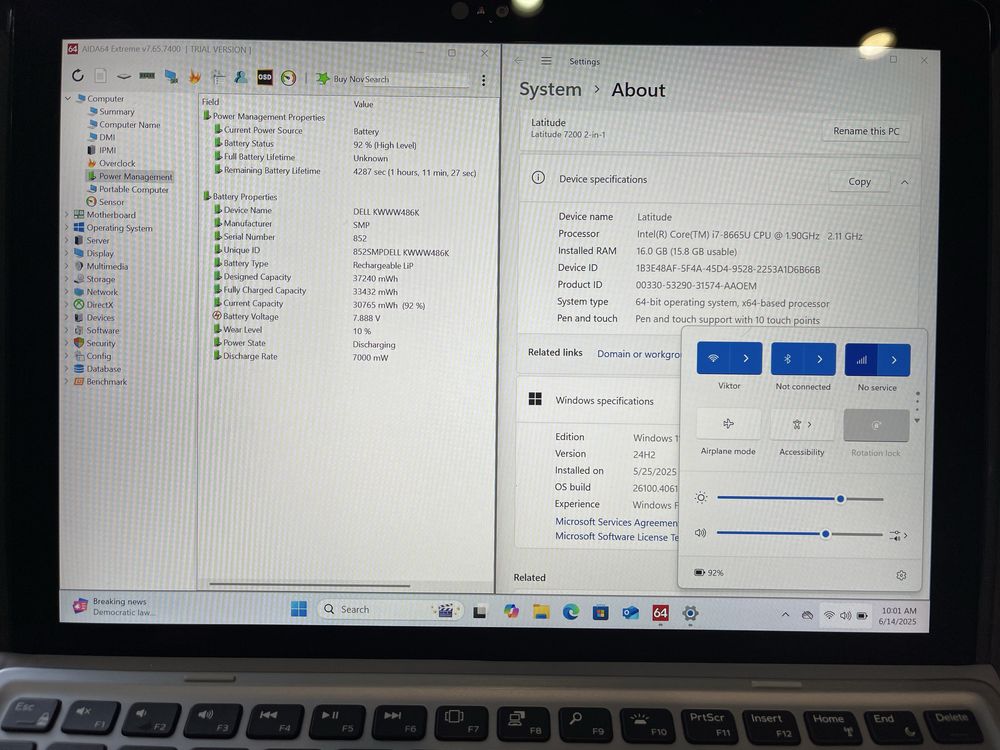Open Copilot from the taskbar
This screenshot has height=750, width=1000.
coord(511,611)
